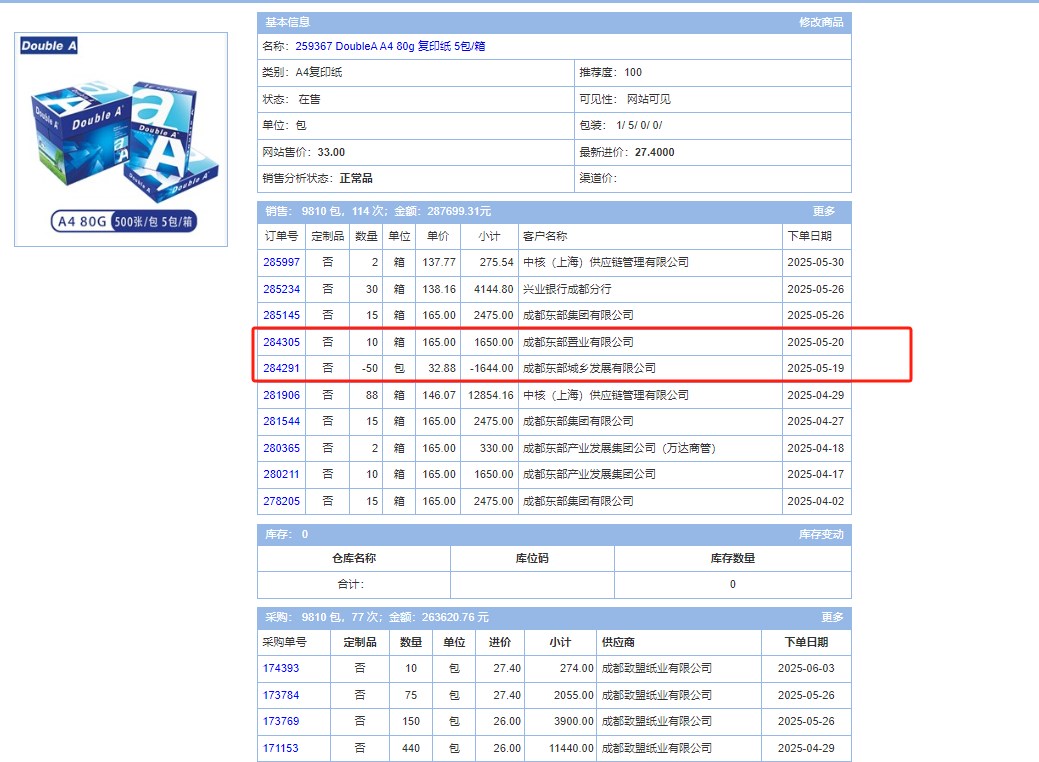The height and width of the screenshot is (762, 1039).
Task: Click unit price 146.07
Action: [439, 395]
